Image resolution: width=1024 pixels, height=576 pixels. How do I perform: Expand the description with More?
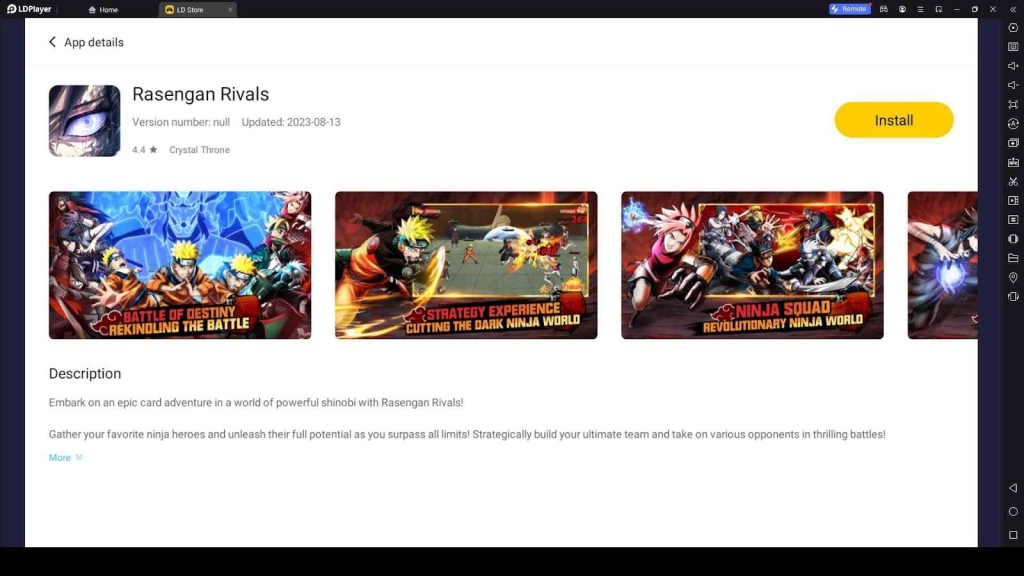65,457
